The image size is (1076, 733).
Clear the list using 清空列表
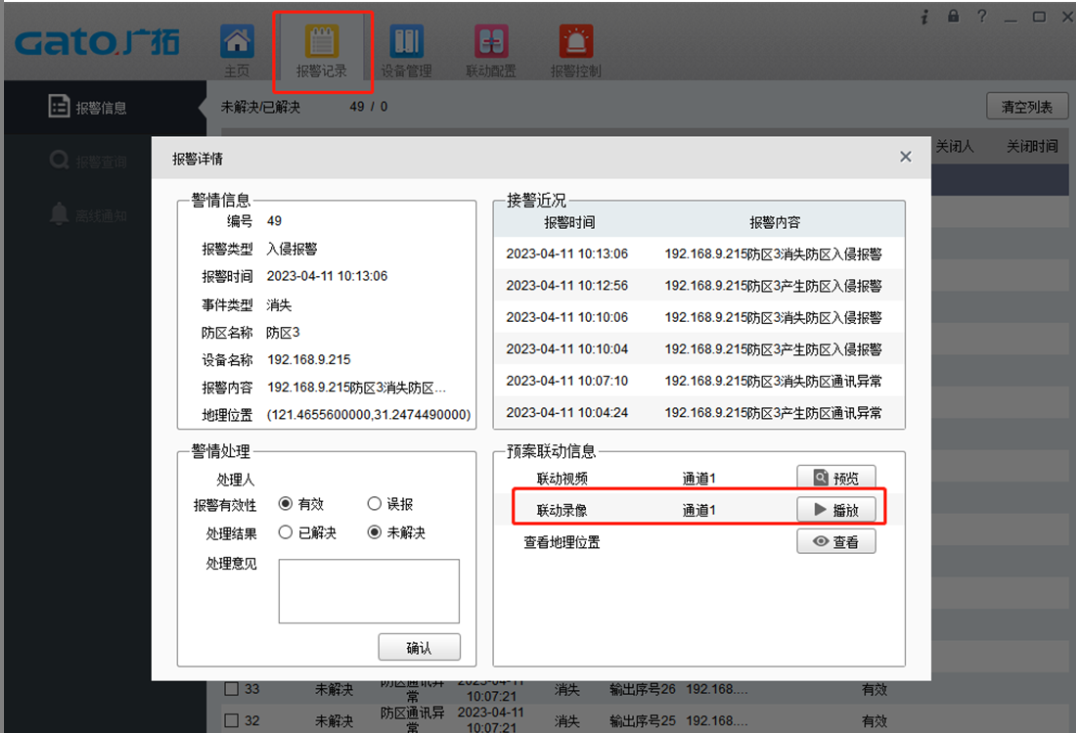pyautogui.click(x=1027, y=105)
